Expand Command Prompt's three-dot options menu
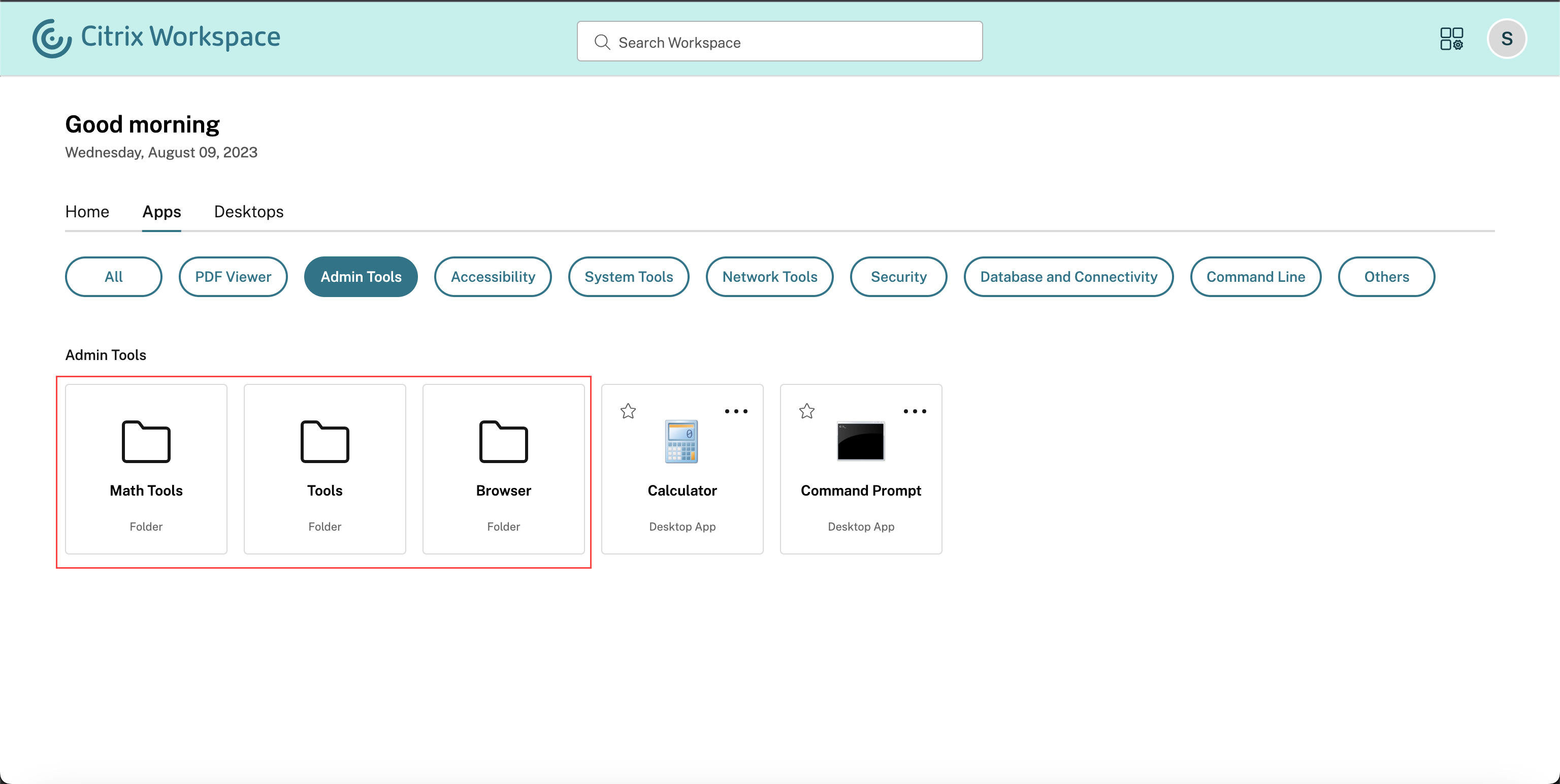Image resolution: width=1560 pixels, height=784 pixels. click(915, 411)
